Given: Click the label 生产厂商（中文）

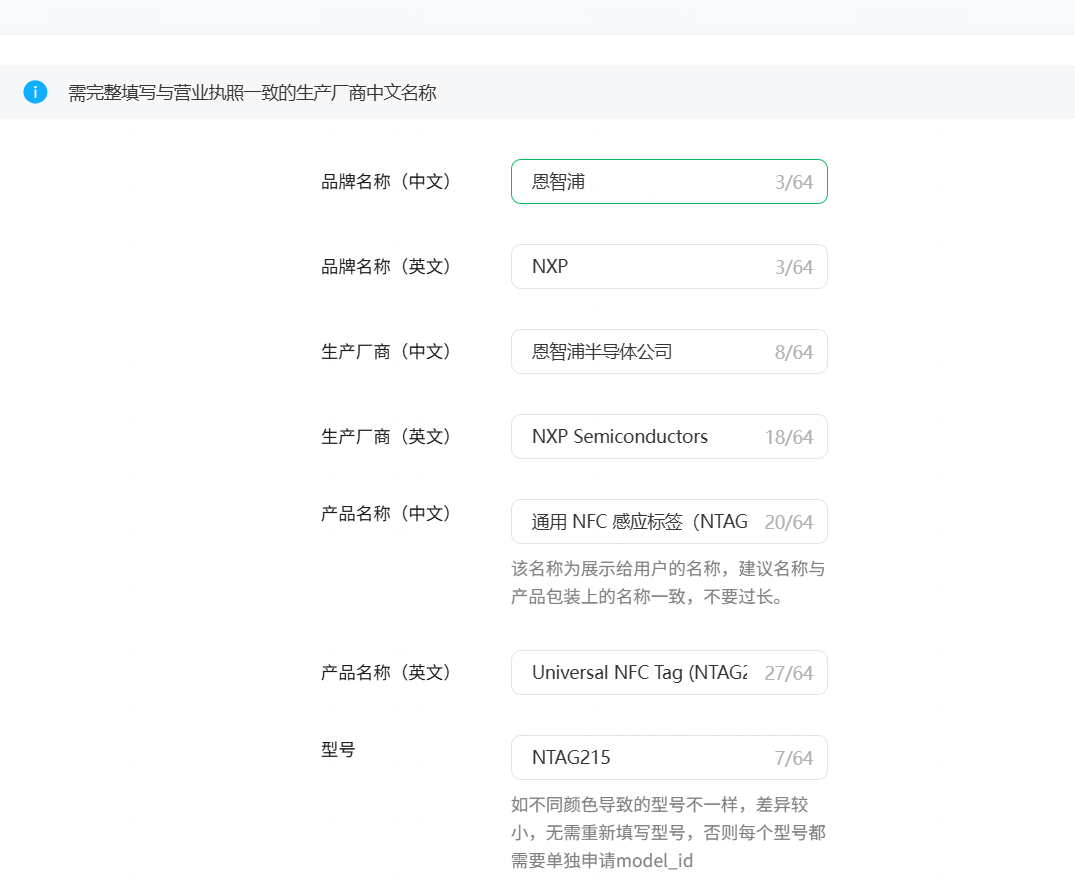Looking at the screenshot, I should point(386,352).
